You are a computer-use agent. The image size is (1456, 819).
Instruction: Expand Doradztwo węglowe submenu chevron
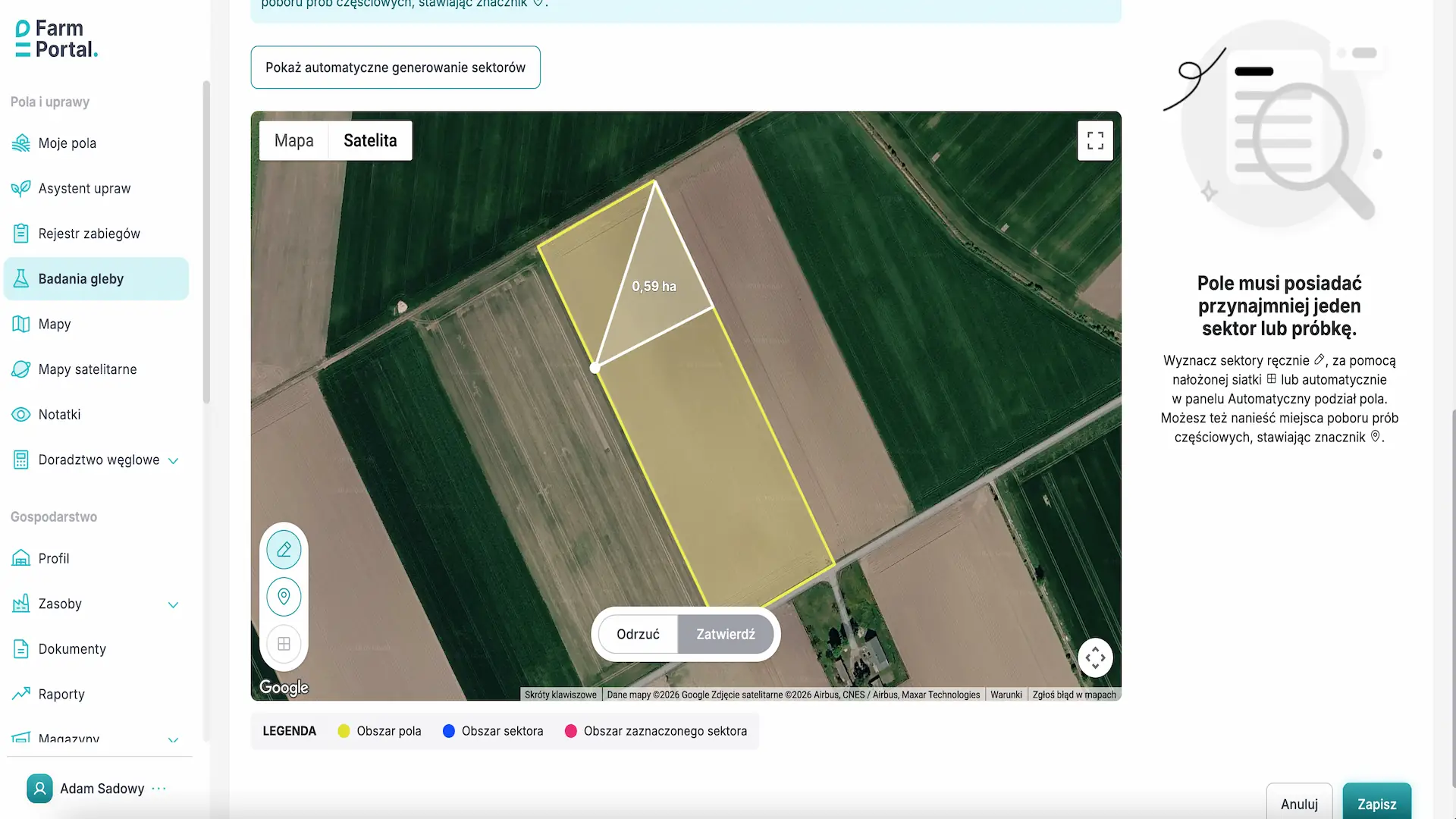click(173, 461)
